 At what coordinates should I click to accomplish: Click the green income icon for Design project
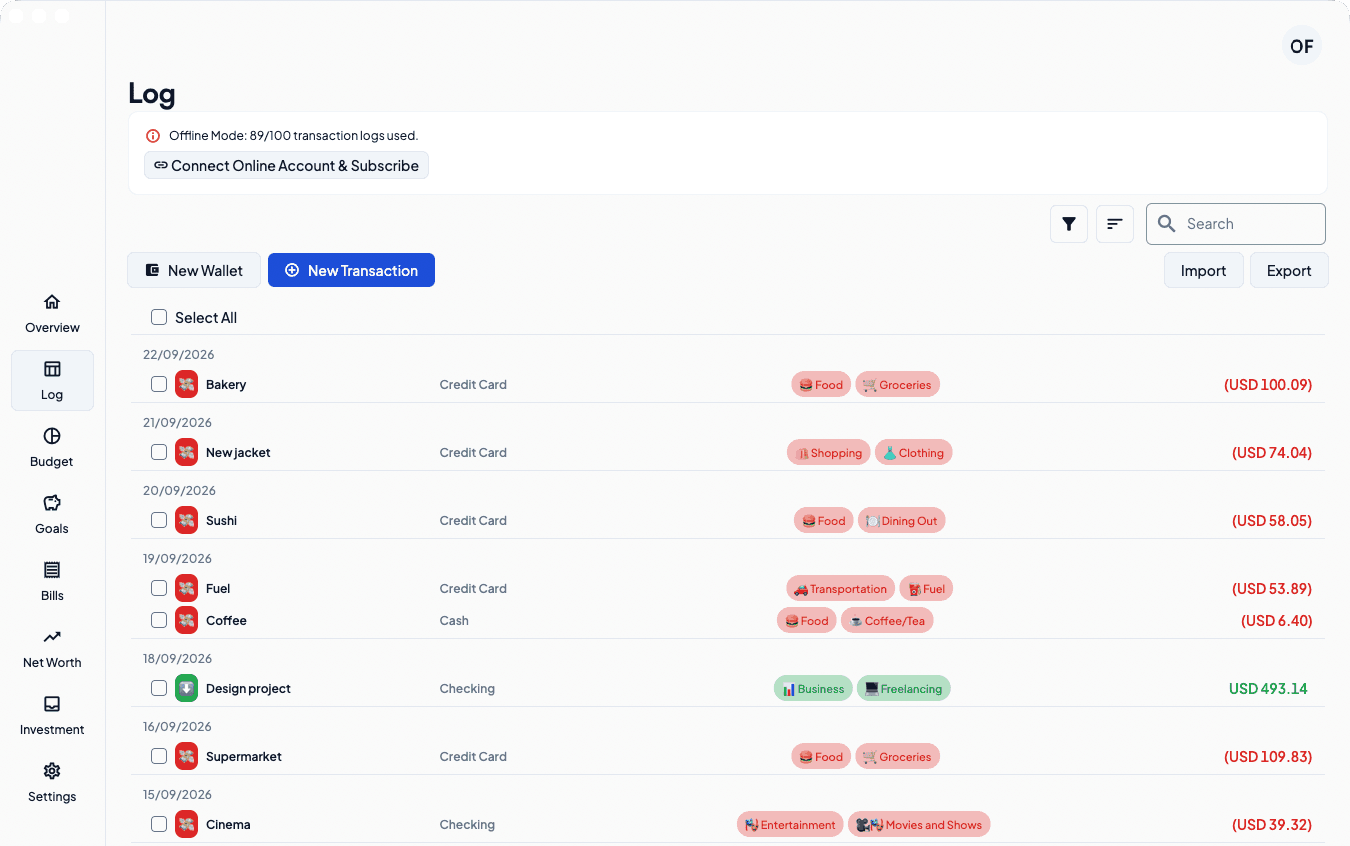tap(186, 688)
